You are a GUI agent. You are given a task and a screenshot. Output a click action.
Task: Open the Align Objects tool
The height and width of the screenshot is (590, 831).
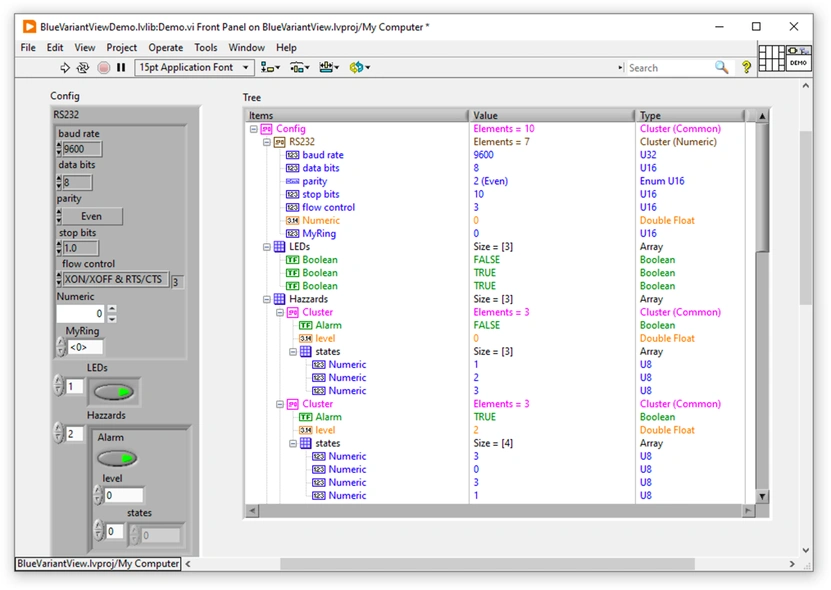tap(267, 67)
